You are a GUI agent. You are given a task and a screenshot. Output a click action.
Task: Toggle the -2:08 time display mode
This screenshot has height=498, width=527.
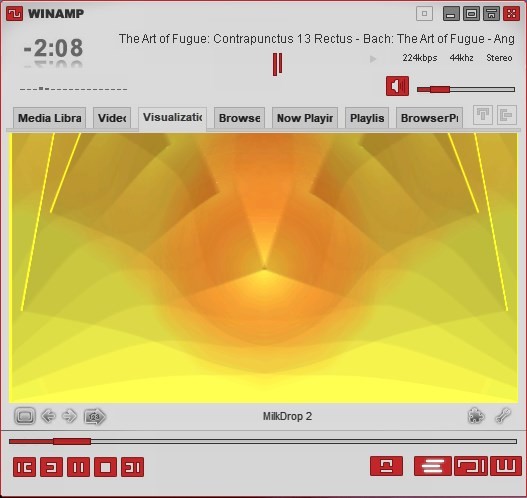coord(53,48)
